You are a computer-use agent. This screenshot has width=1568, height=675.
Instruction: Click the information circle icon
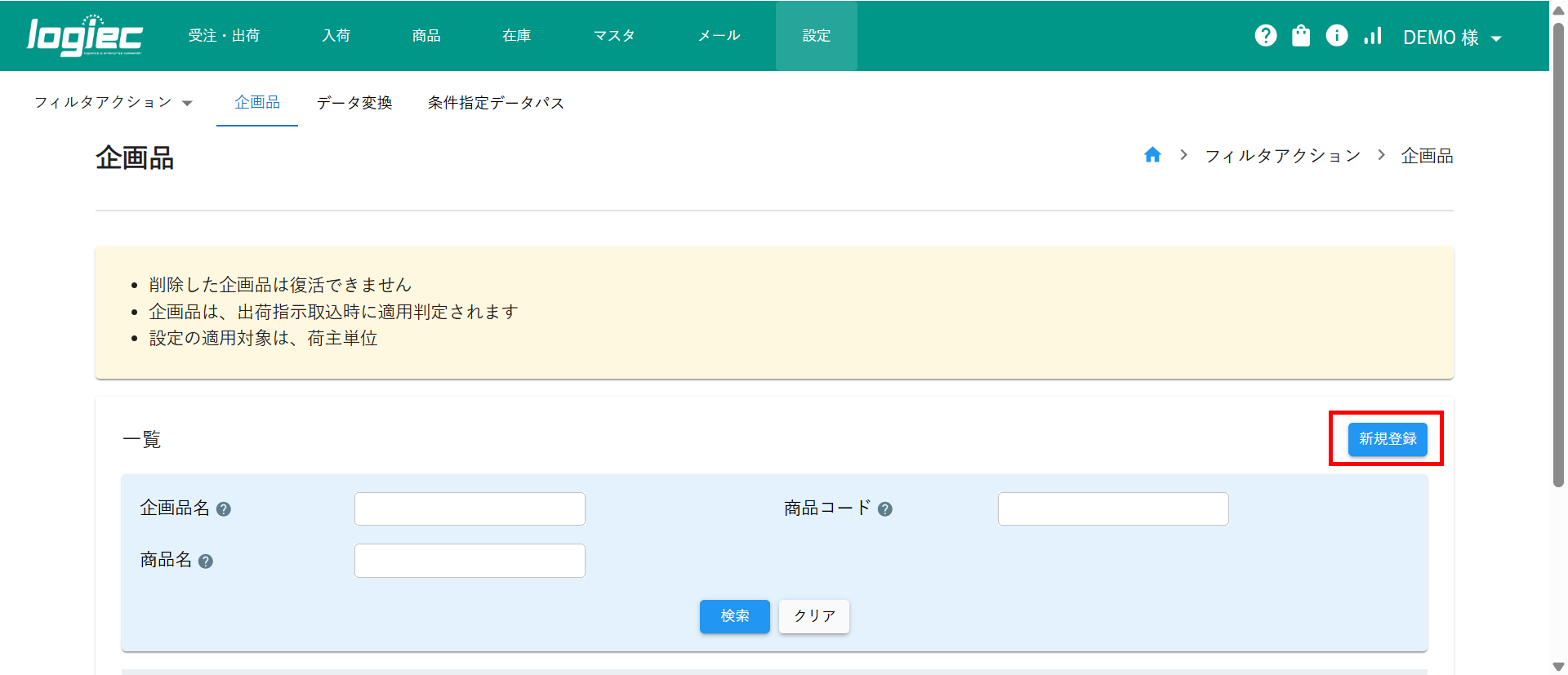click(x=1336, y=36)
